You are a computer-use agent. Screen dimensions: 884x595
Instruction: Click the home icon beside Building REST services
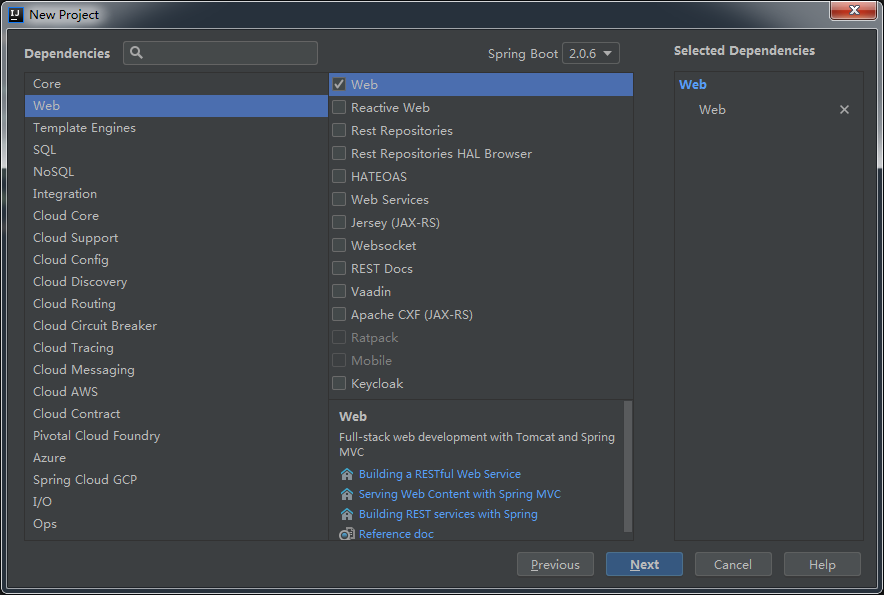(348, 513)
